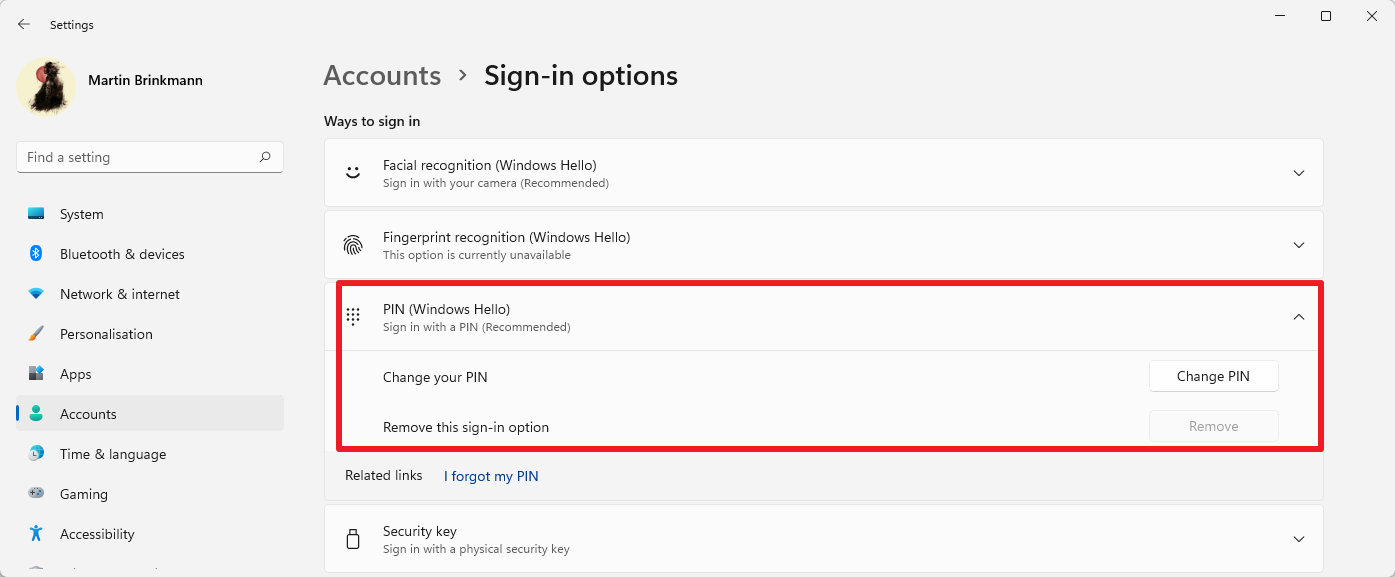Click the Bluetooth & devices icon

tap(36, 254)
